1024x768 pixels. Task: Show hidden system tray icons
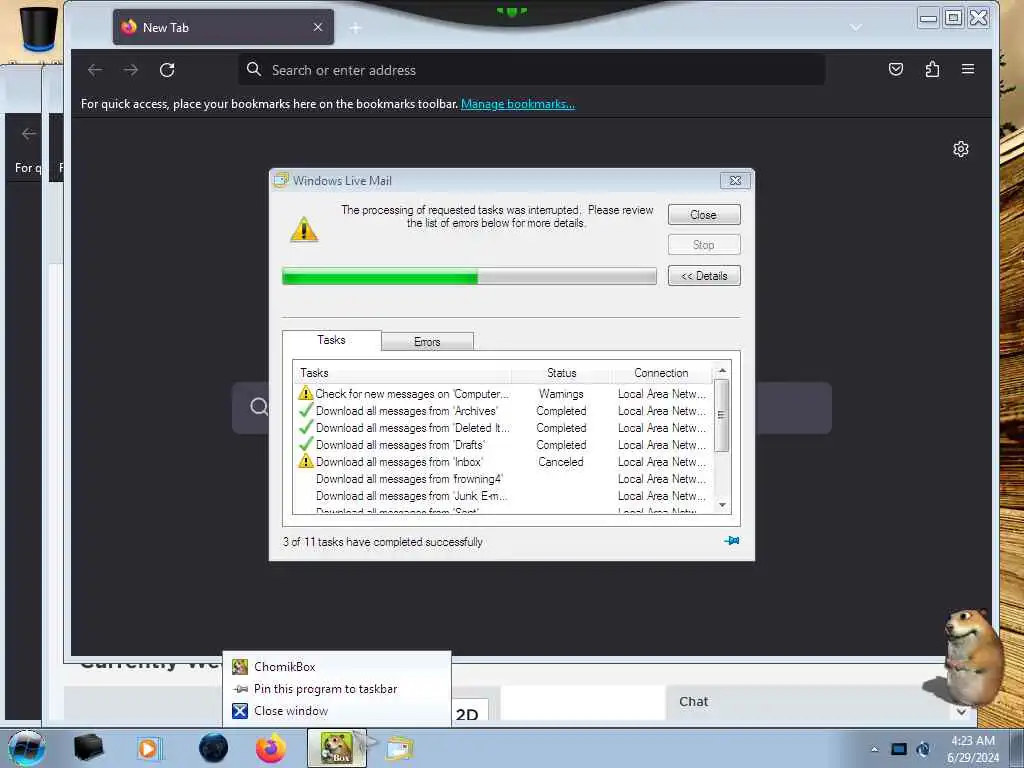pyautogui.click(x=874, y=749)
